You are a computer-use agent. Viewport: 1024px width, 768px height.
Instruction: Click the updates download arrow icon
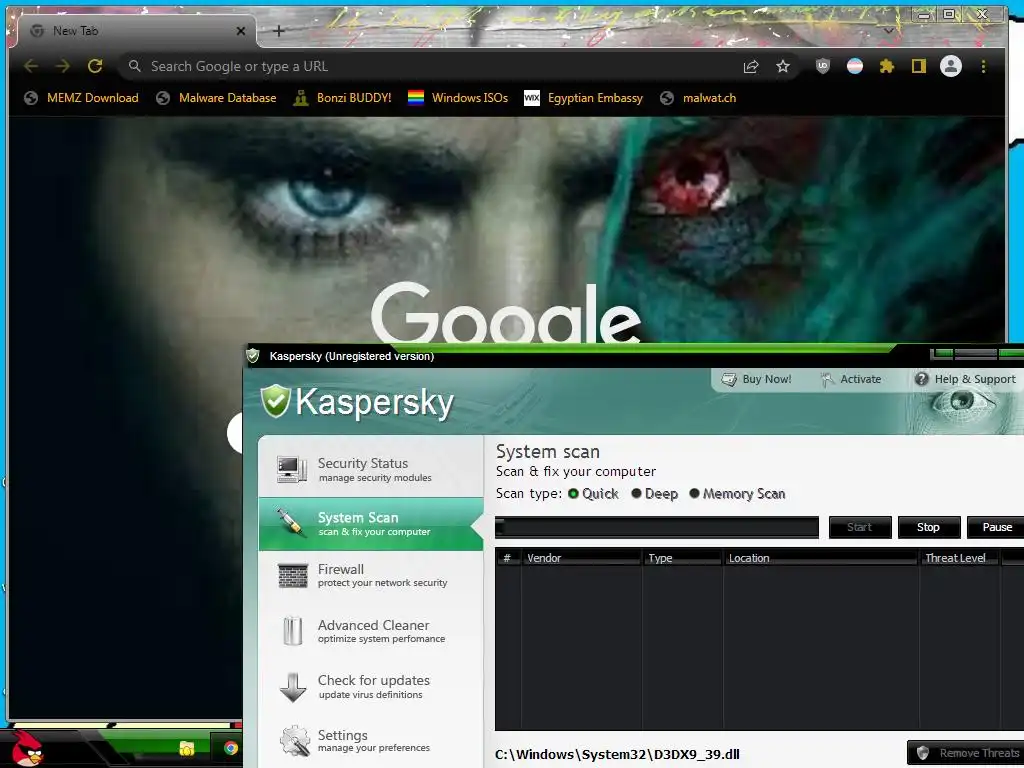point(293,687)
